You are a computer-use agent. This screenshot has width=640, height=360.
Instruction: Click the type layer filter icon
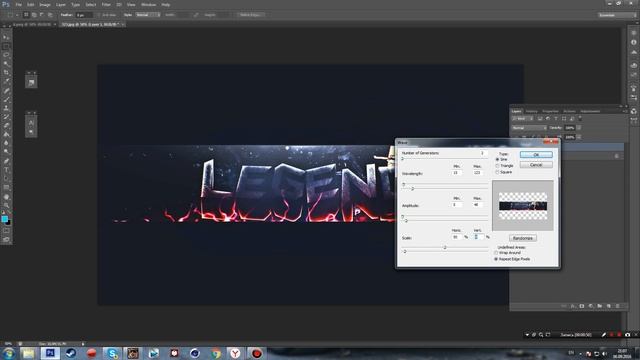point(556,119)
